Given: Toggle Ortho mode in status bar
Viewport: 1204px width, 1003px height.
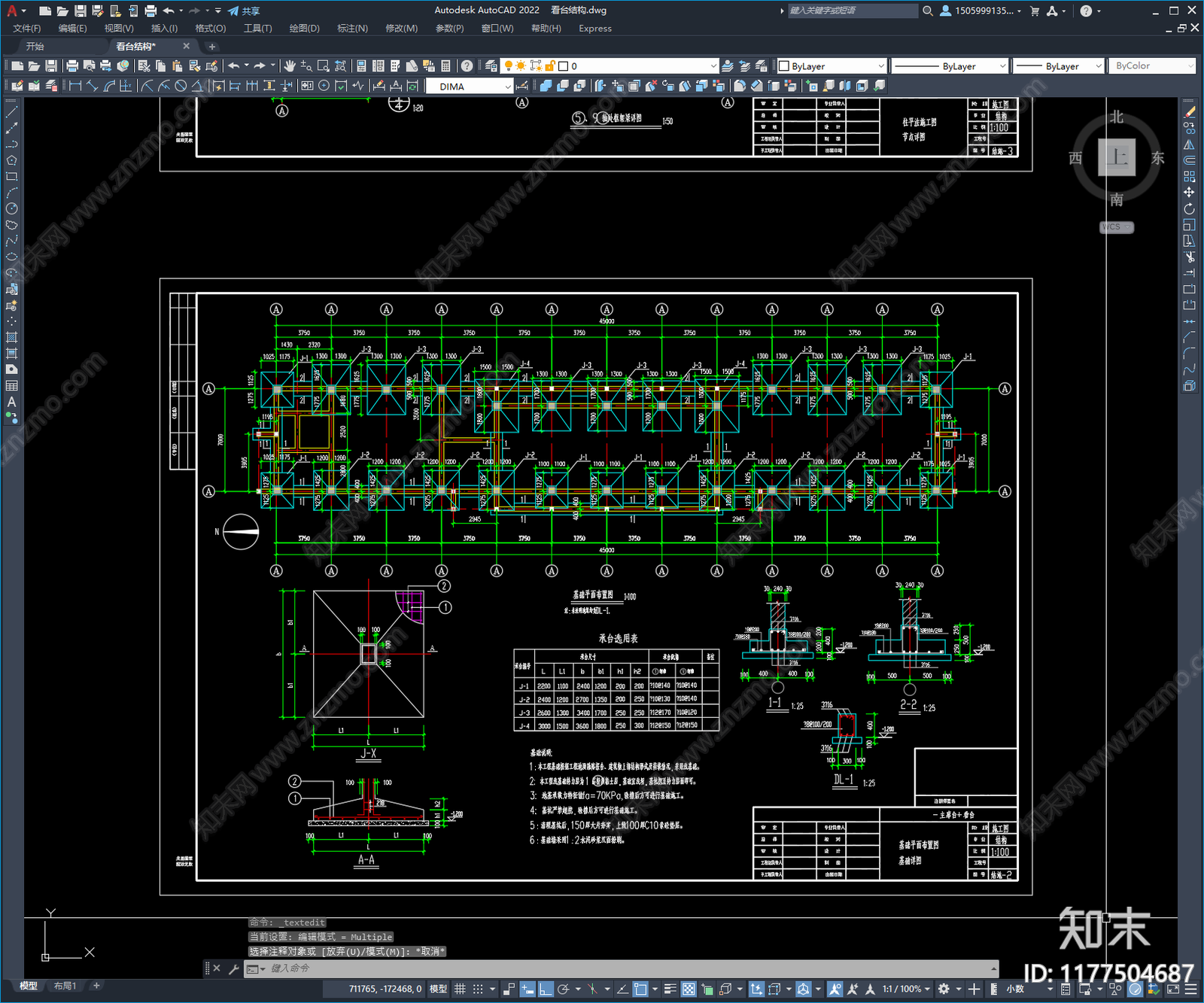Looking at the screenshot, I should 546,989.
